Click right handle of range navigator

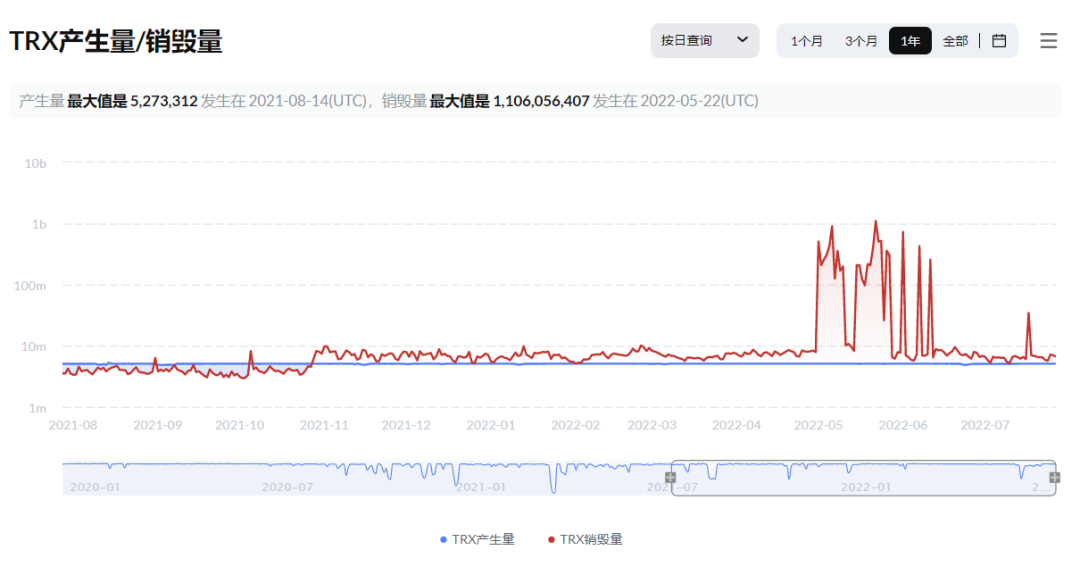pos(1054,477)
